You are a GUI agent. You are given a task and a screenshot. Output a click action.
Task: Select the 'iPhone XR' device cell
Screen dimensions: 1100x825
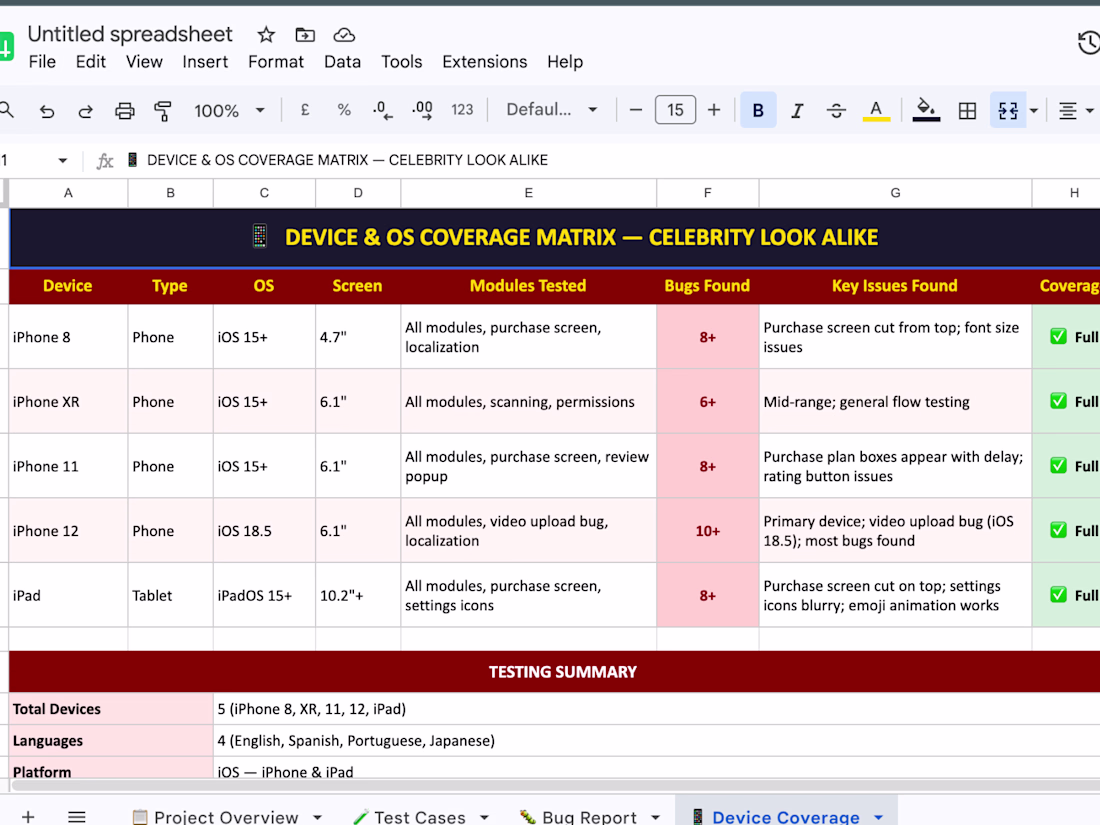click(68, 401)
